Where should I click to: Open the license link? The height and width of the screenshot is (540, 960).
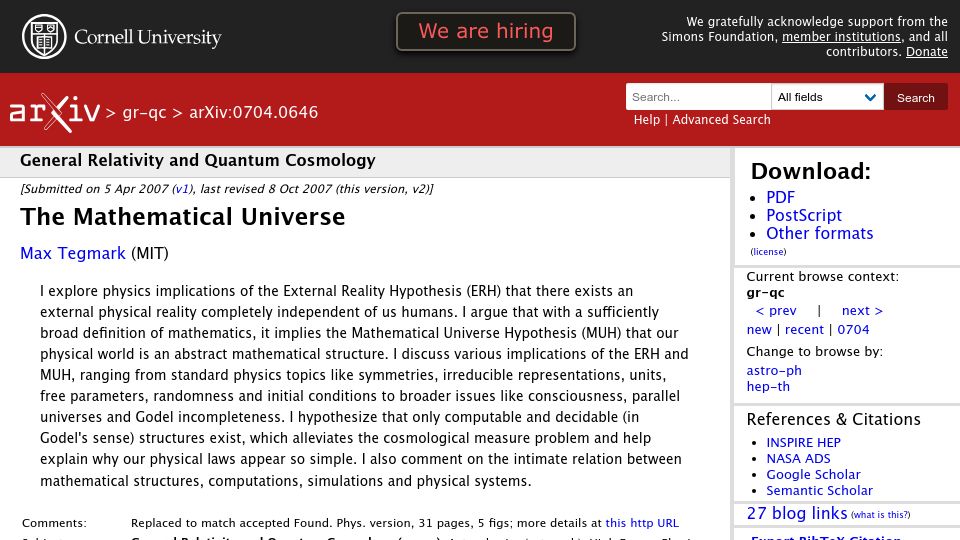[x=768, y=252]
